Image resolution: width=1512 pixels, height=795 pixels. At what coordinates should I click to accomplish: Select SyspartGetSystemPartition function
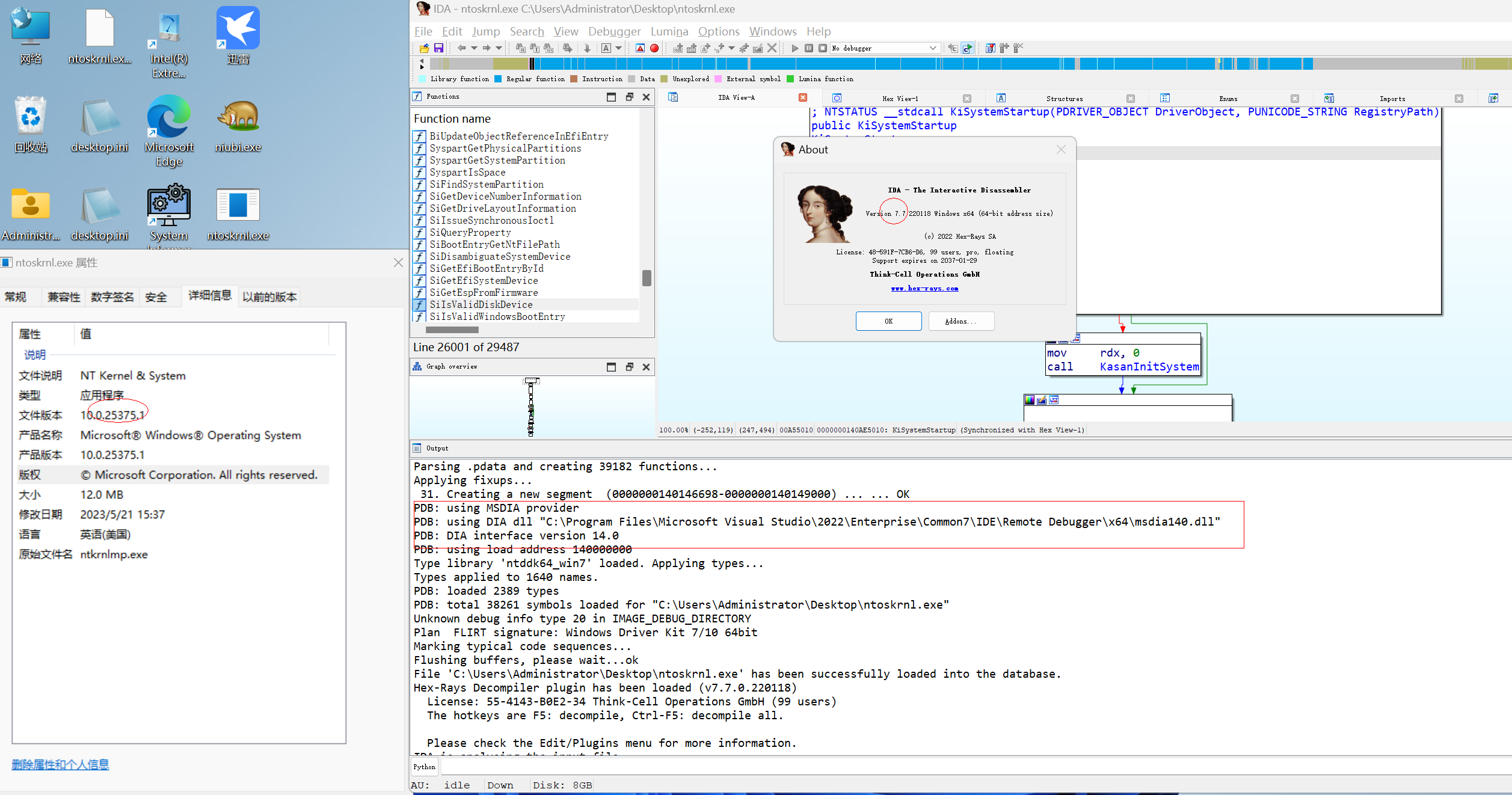click(x=526, y=160)
